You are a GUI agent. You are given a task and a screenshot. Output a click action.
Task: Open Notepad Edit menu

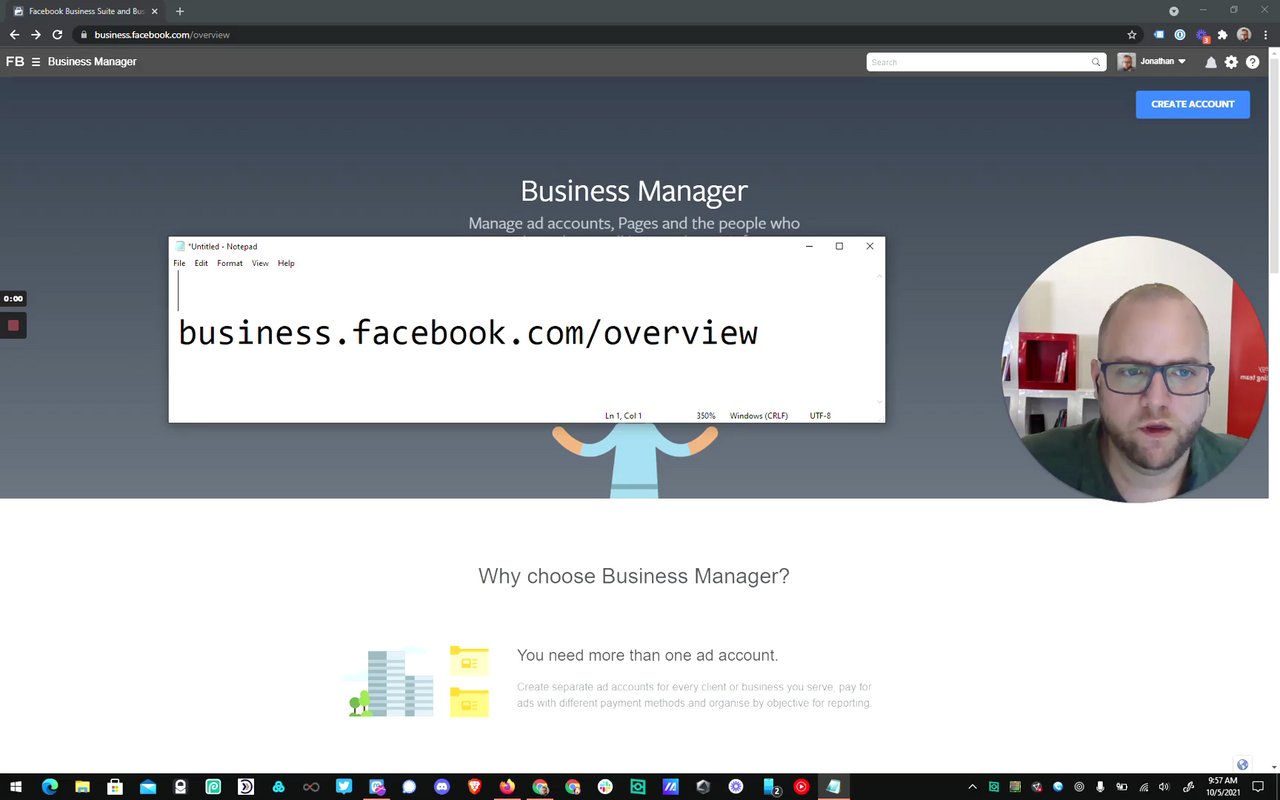[x=201, y=263]
